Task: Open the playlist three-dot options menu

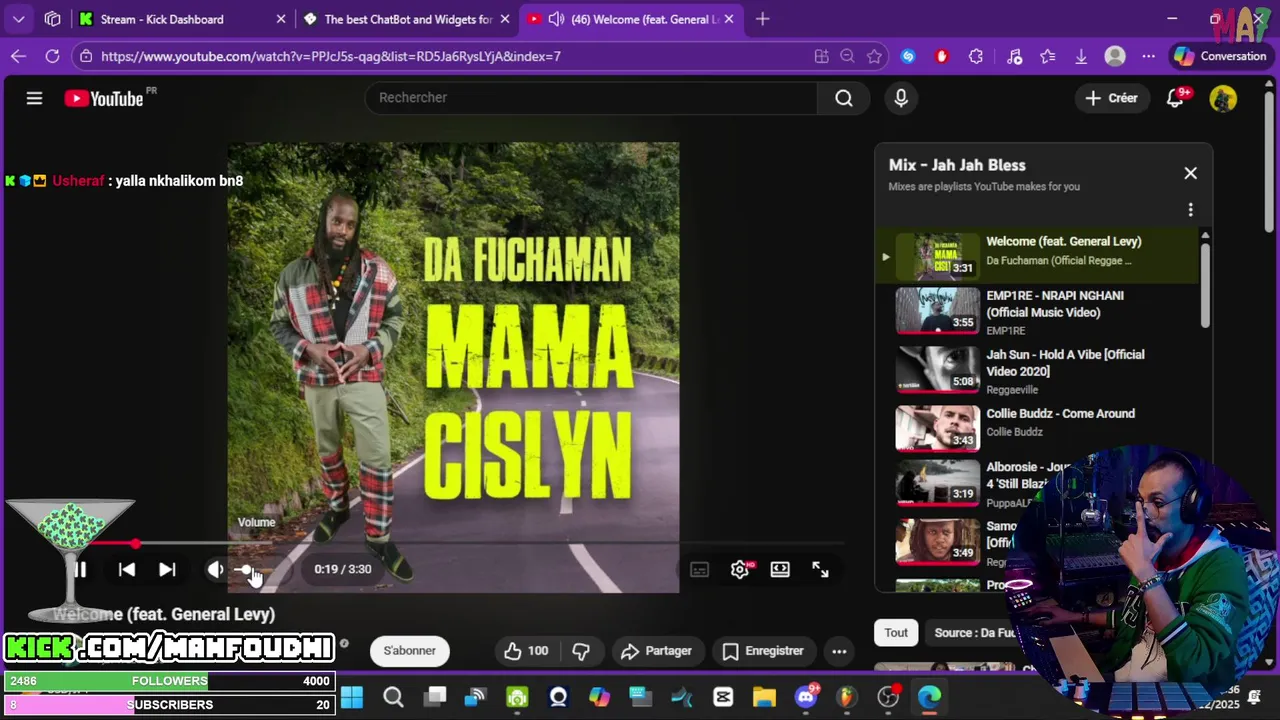Action: tap(1190, 210)
